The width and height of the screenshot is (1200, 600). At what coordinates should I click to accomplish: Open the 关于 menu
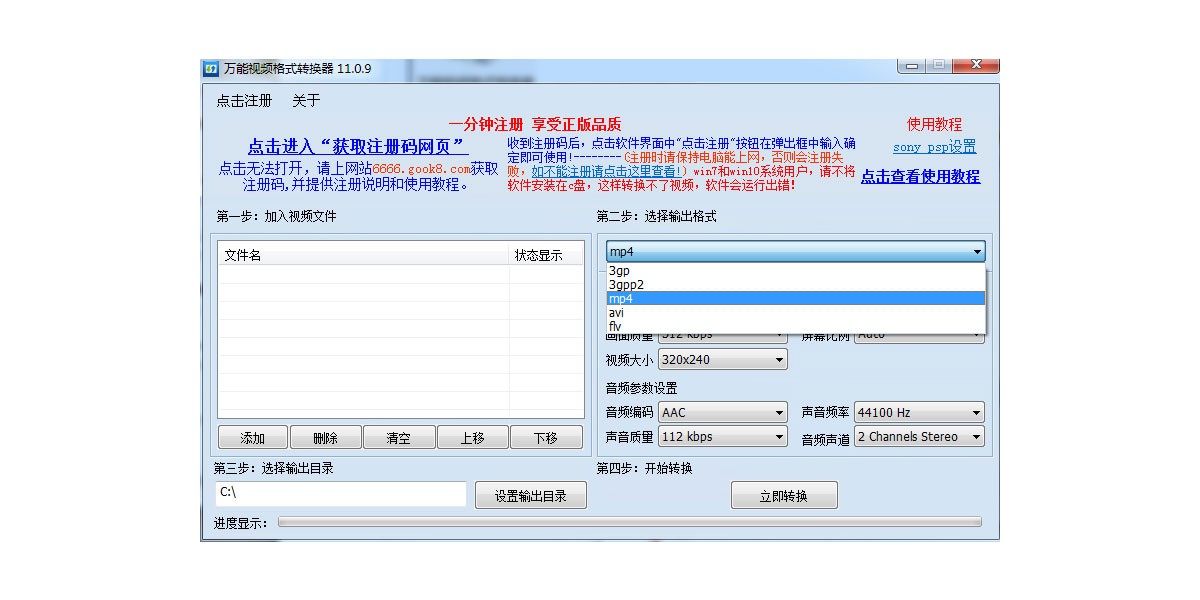(x=306, y=101)
